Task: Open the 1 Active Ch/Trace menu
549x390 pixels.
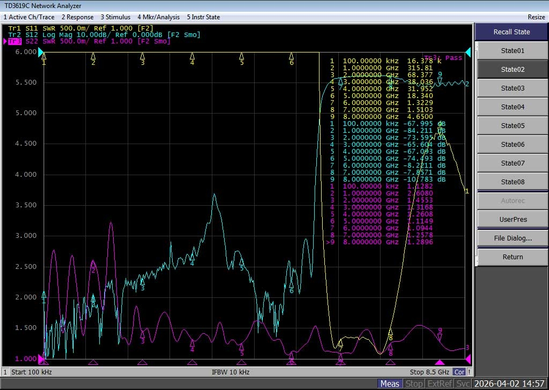Action: tap(29, 17)
